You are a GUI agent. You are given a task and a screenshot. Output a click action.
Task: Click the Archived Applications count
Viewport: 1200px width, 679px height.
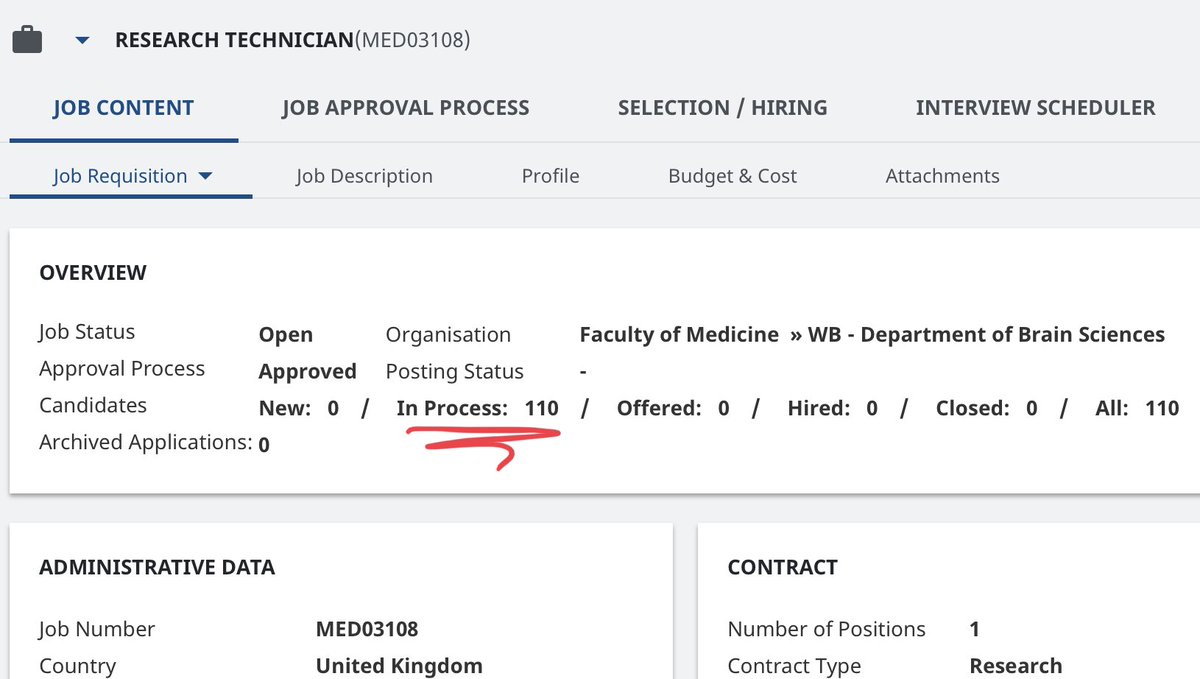(264, 444)
